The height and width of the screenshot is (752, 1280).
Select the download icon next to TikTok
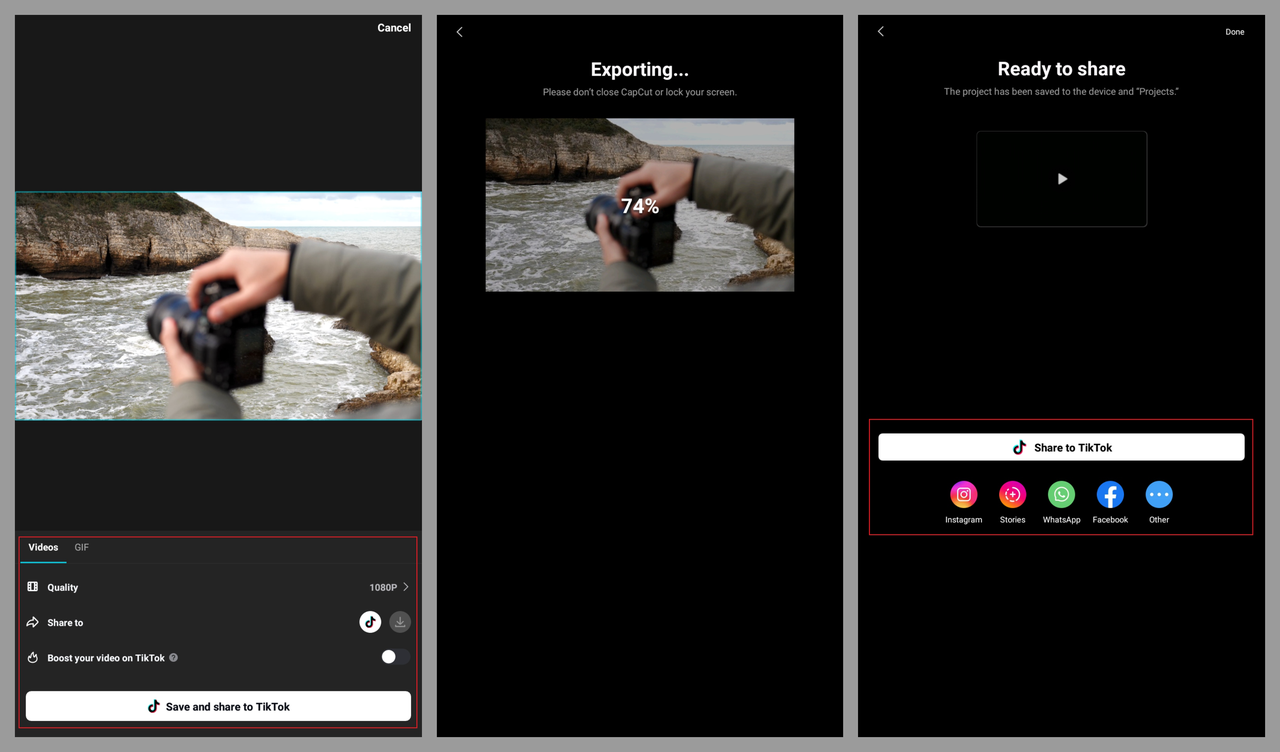click(399, 621)
